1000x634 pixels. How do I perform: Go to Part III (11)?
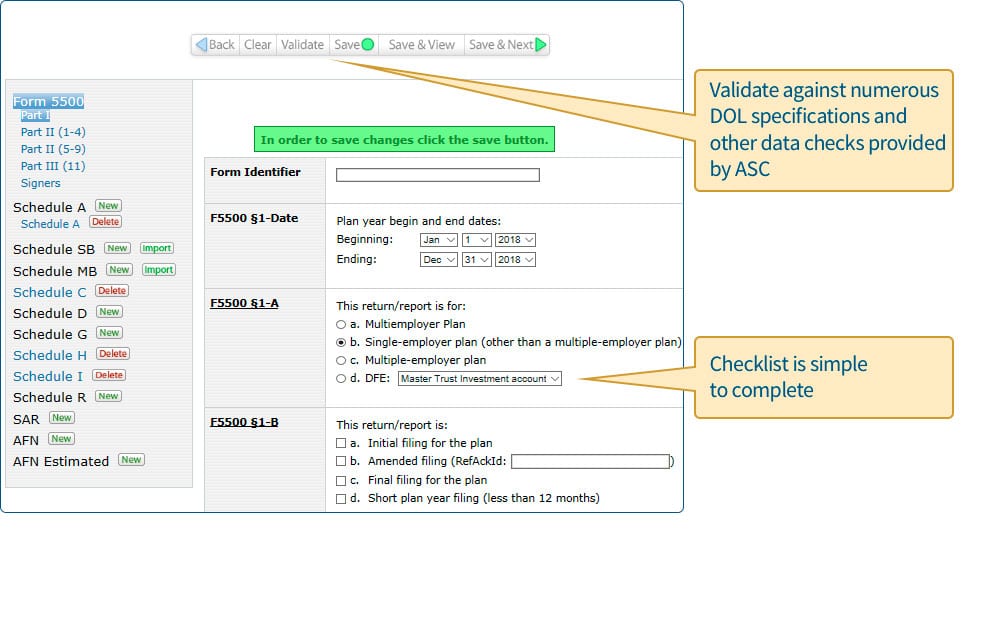click(x=53, y=166)
